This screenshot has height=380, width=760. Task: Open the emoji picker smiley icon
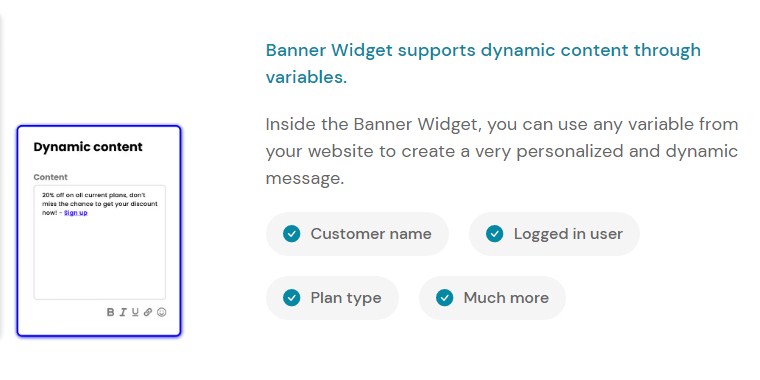(x=162, y=312)
